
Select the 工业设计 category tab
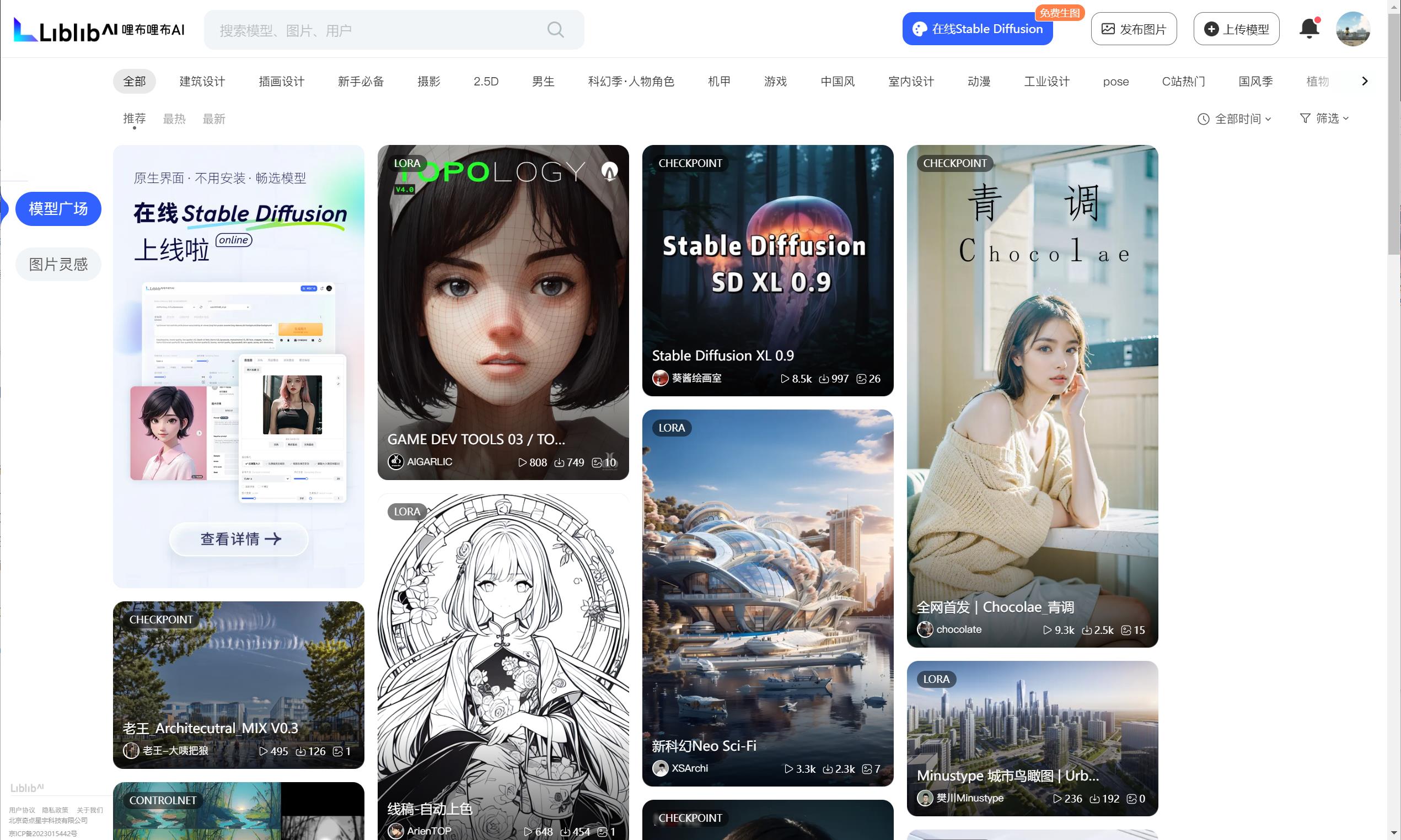pos(1046,82)
